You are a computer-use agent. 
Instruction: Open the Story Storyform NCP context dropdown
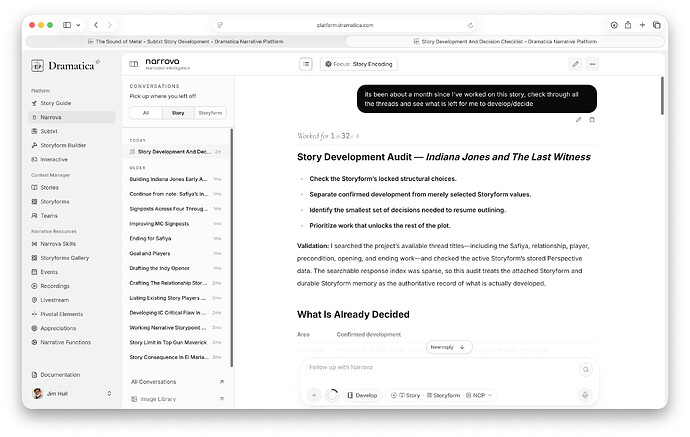[x=442, y=395]
